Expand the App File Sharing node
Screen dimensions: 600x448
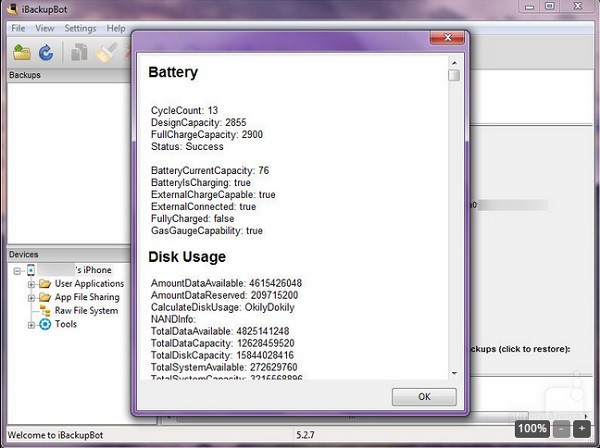point(31,298)
